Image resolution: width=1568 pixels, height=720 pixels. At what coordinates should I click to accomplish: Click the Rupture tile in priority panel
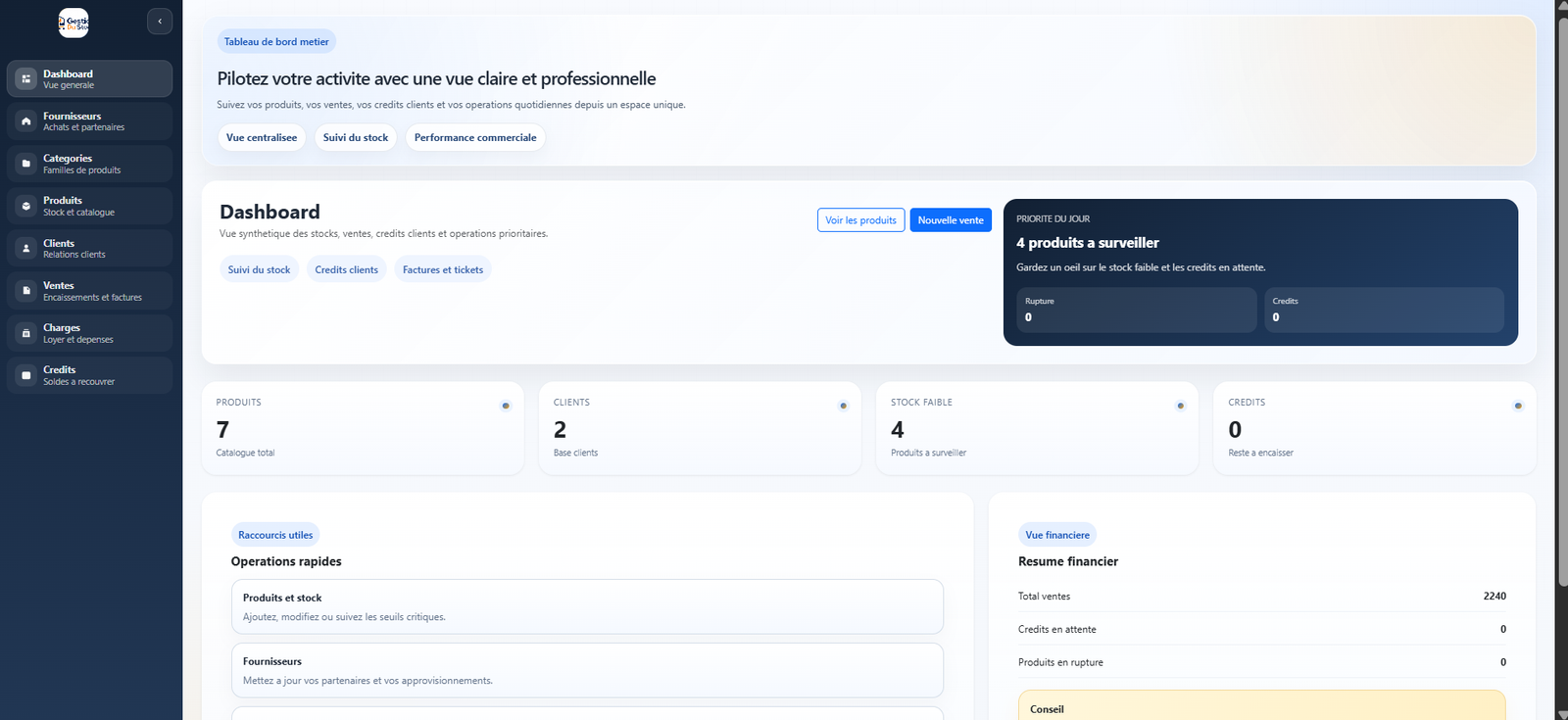1137,310
